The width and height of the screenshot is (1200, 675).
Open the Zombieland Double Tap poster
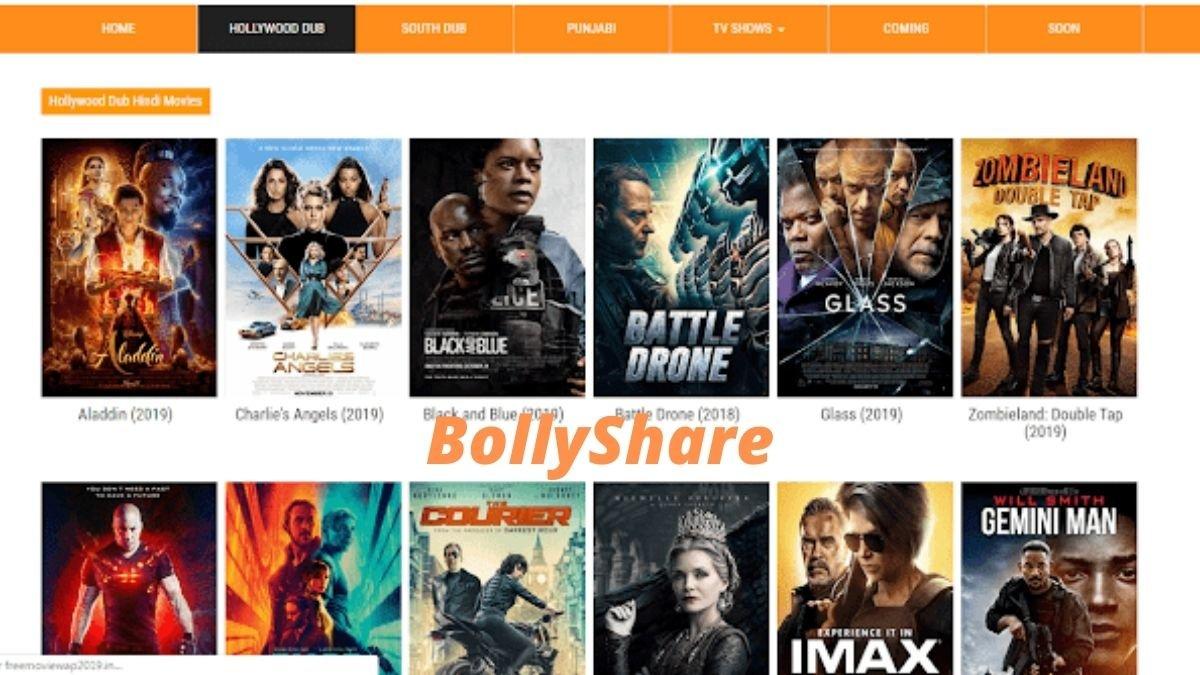[1049, 267]
